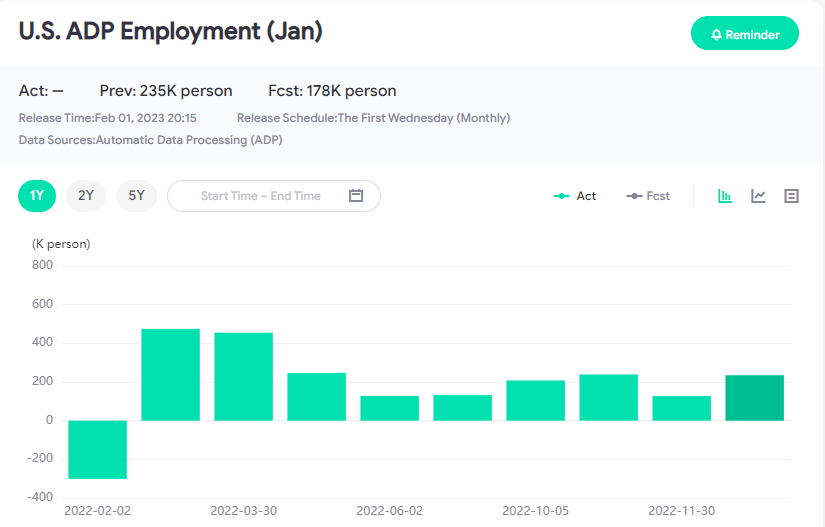Click the Start Time placeholder in date field
The height and width of the screenshot is (527, 825).
[229, 196]
